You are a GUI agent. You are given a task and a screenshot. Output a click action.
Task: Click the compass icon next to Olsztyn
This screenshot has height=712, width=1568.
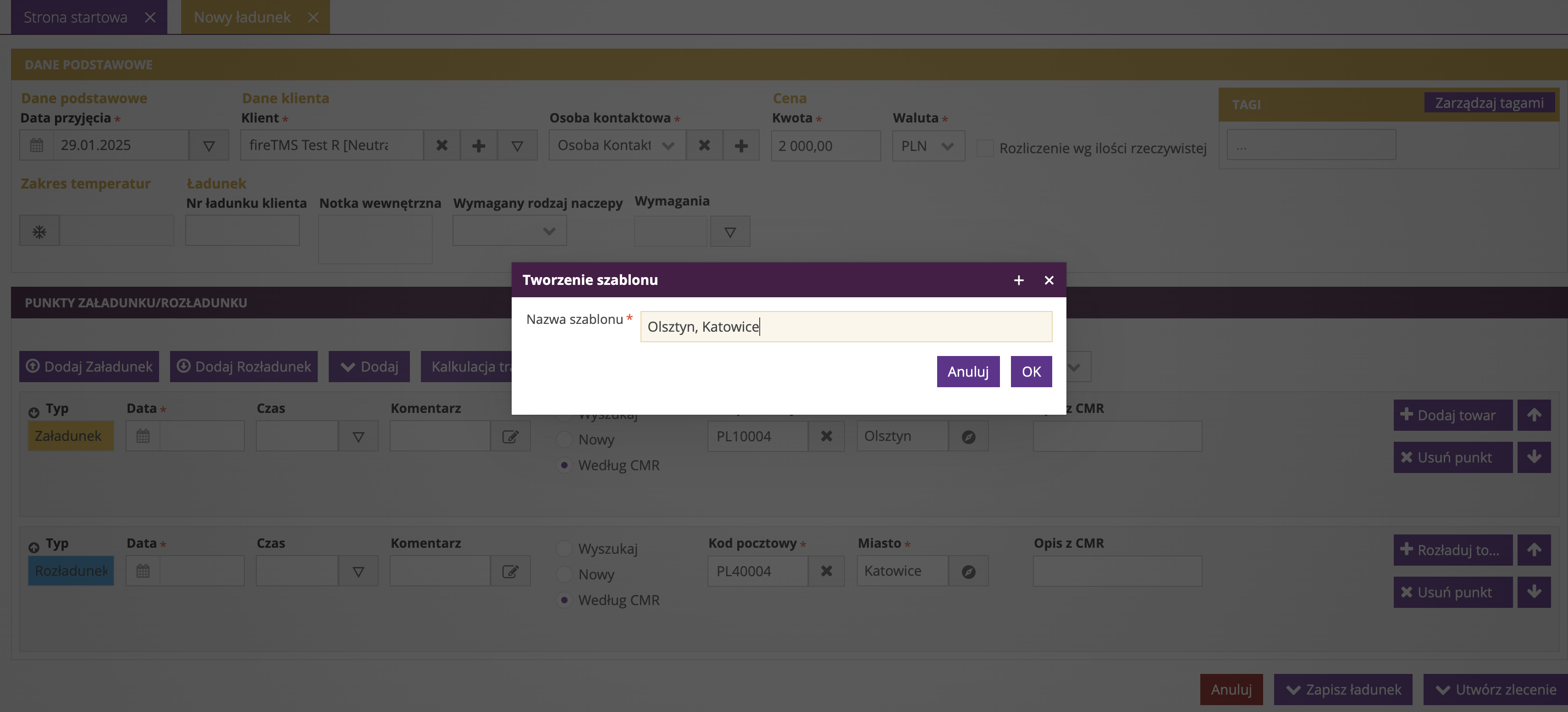coord(968,437)
